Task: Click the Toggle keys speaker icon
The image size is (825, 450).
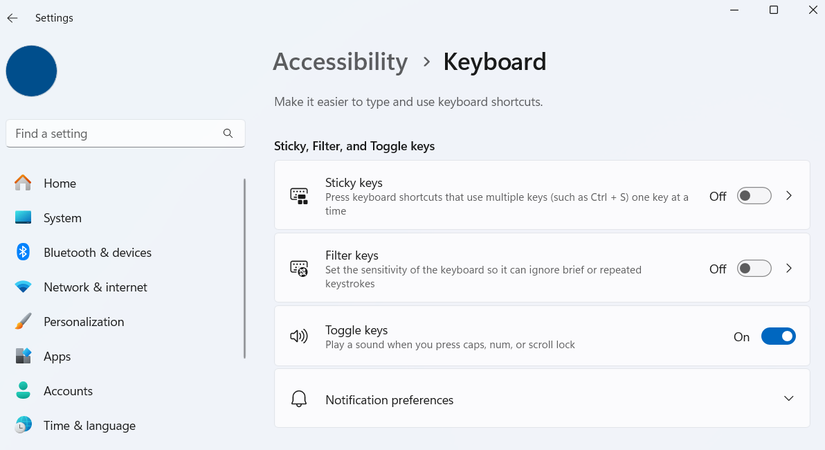Action: coord(299,337)
